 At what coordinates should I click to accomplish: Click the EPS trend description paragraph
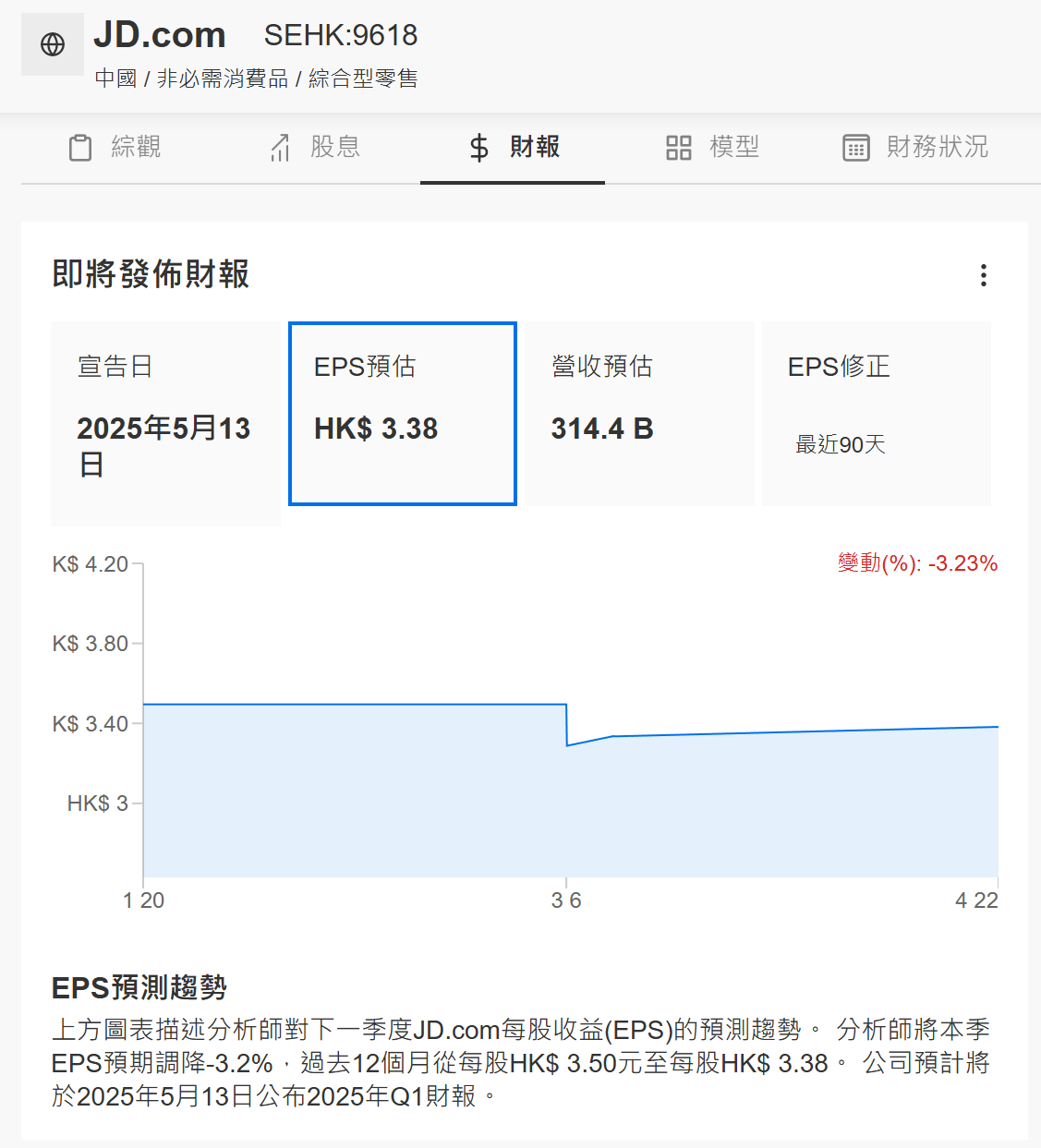pos(521,1062)
